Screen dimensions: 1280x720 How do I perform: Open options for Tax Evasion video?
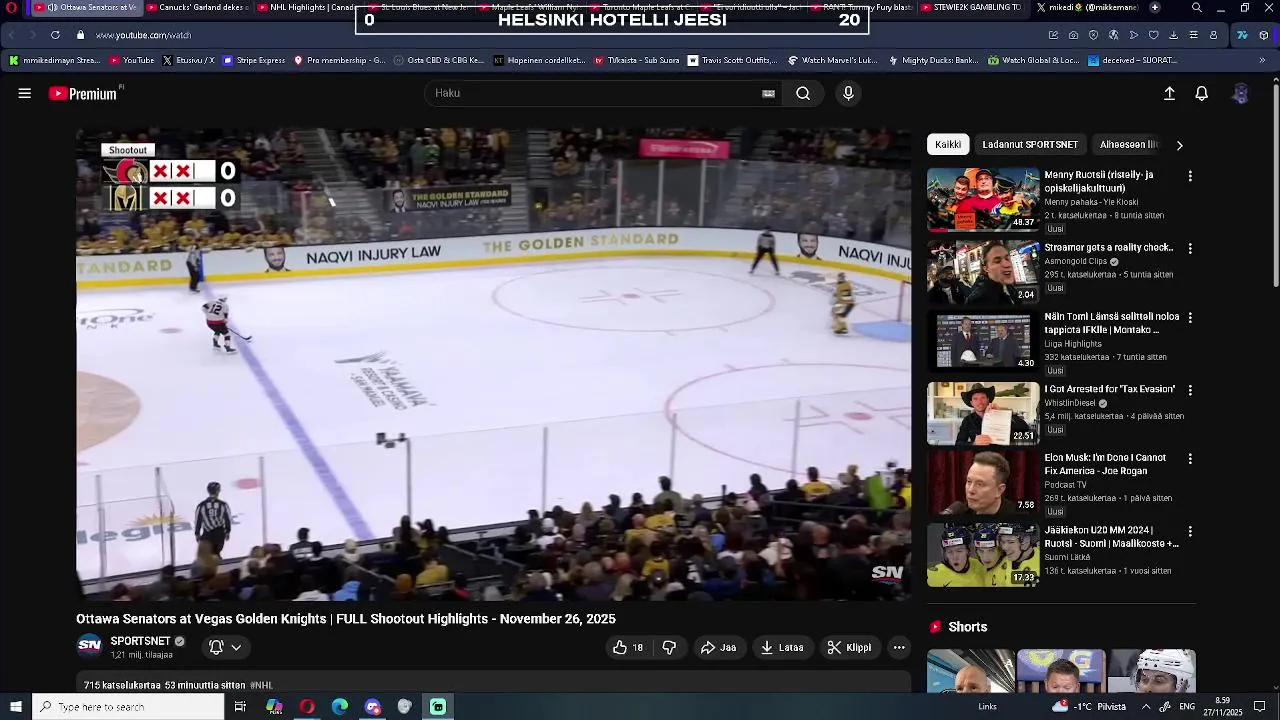[x=1190, y=390]
